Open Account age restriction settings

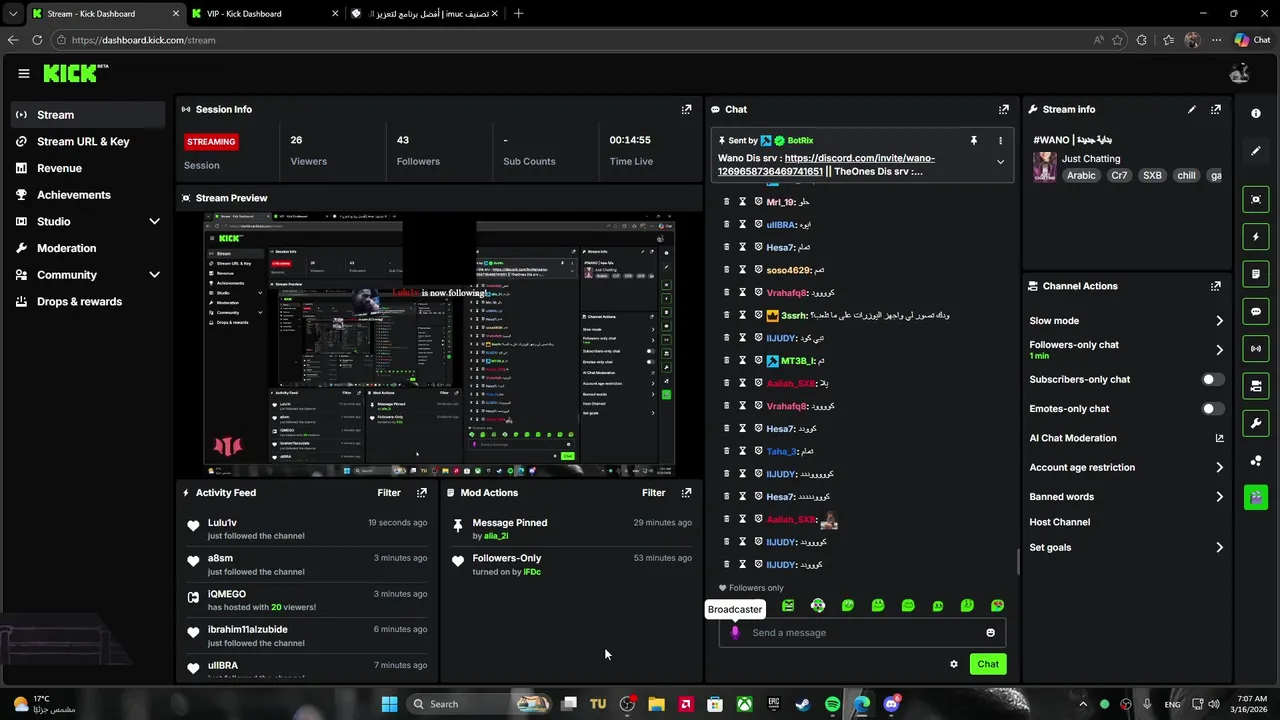pos(1126,468)
